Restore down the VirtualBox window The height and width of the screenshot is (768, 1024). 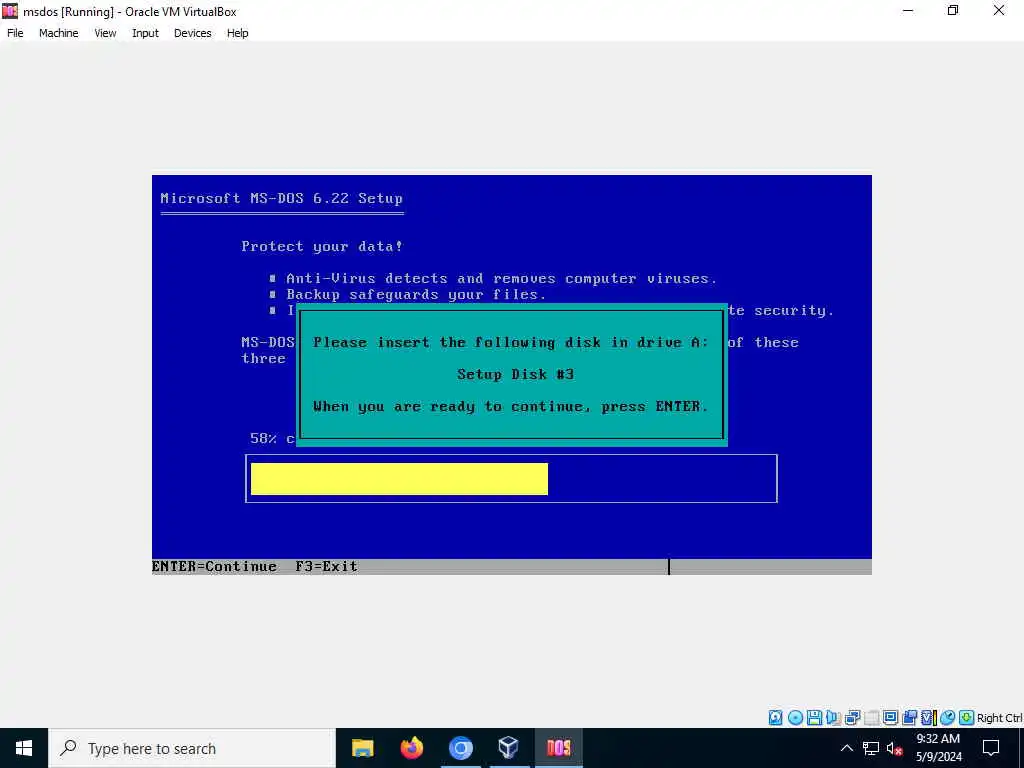pos(953,10)
